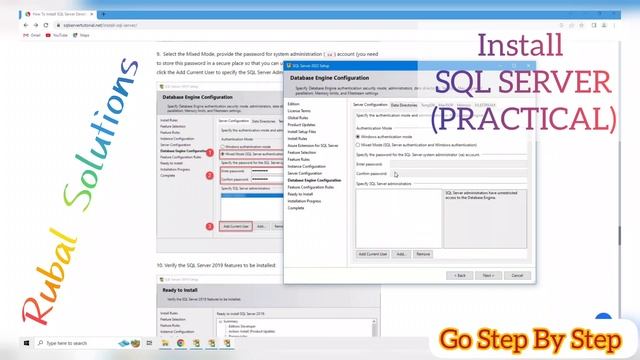The image size is (640, 360).
Task: Select the How To Install SQL Server browser tab
Action: click(58, 14)
